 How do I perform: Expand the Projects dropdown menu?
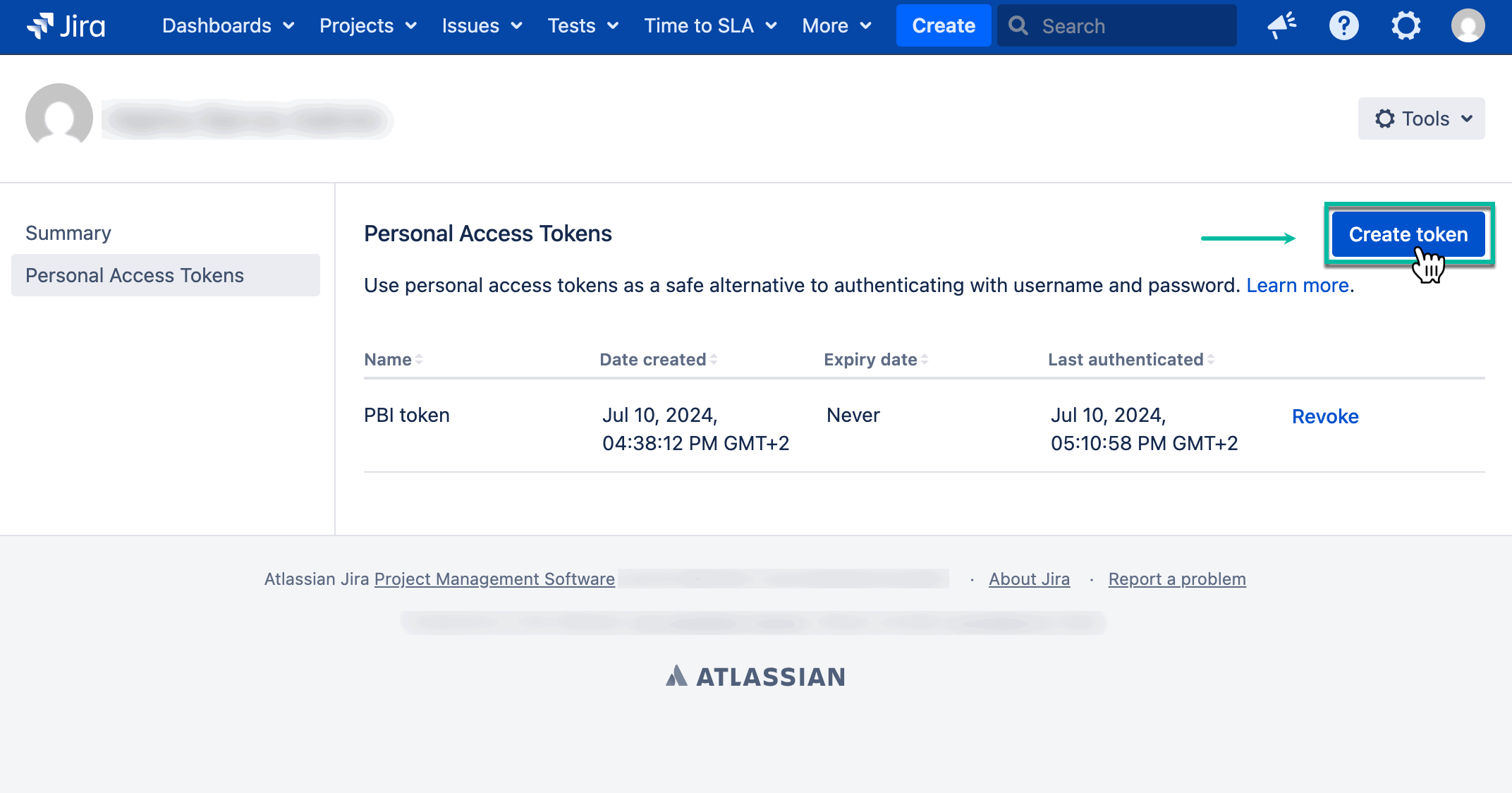click(367, 26)
